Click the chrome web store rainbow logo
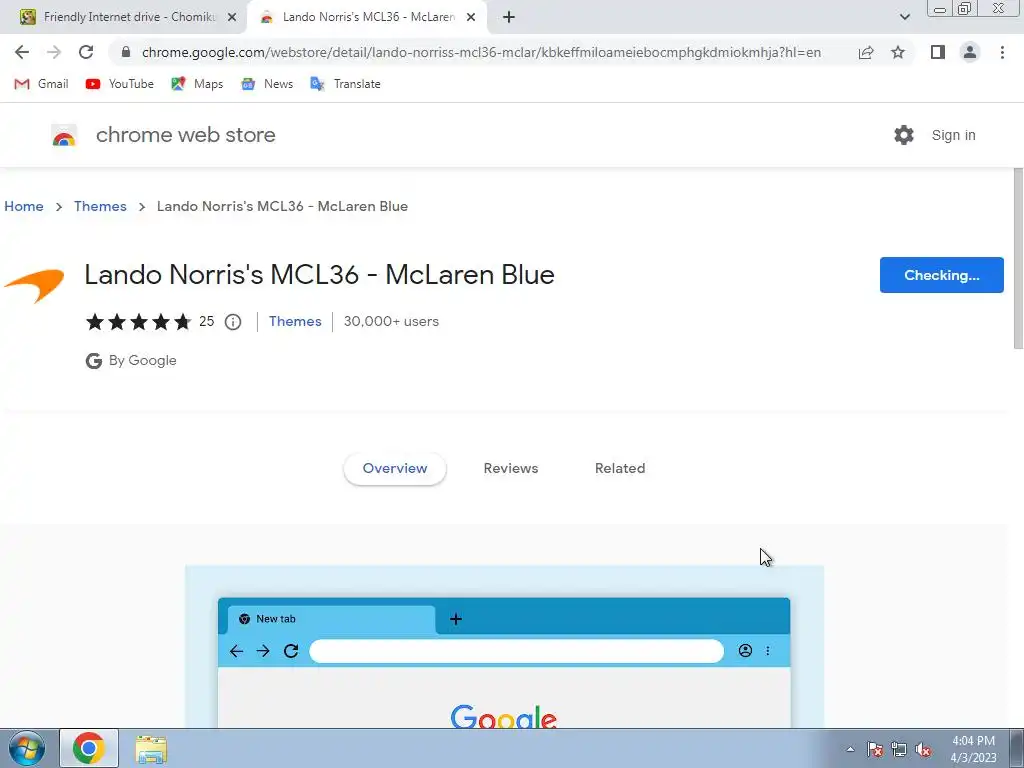Viewport: 1024px width, 768px height. (64, 135)
